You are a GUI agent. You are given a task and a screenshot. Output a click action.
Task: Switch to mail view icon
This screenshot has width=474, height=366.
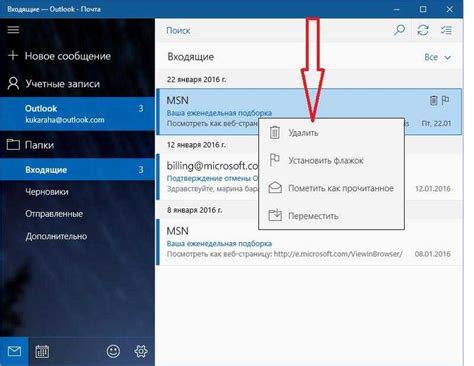[14, 351]
